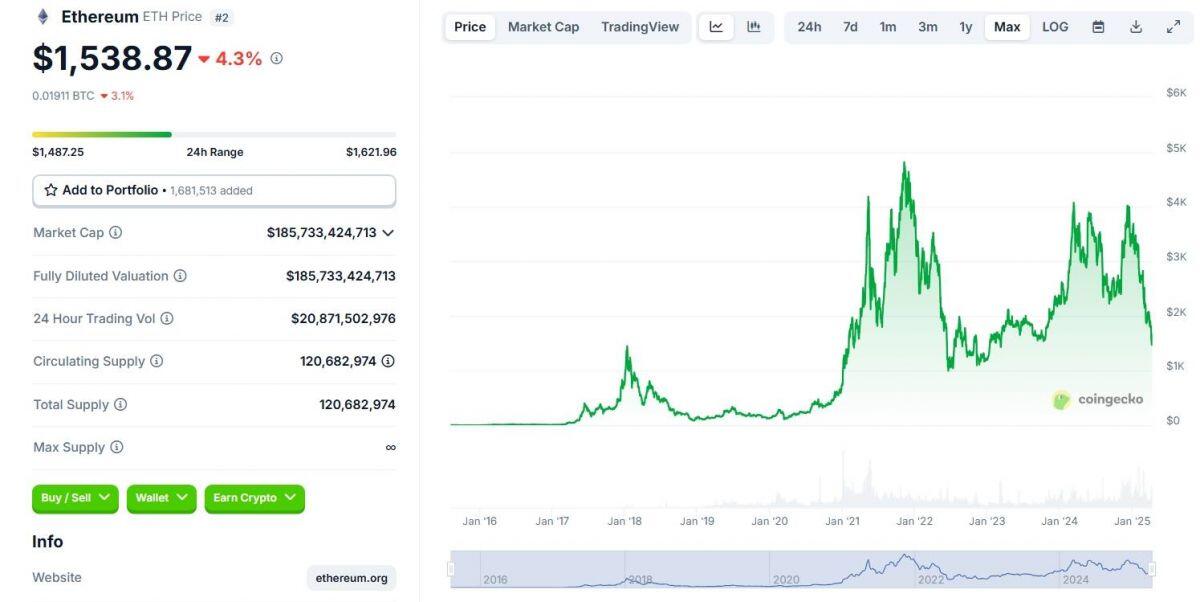Image resolution: width=1200 pixels, height=602 pixels.
Task: Open the Fully Diluted Valuation info icon
Action: click(180, 276)
